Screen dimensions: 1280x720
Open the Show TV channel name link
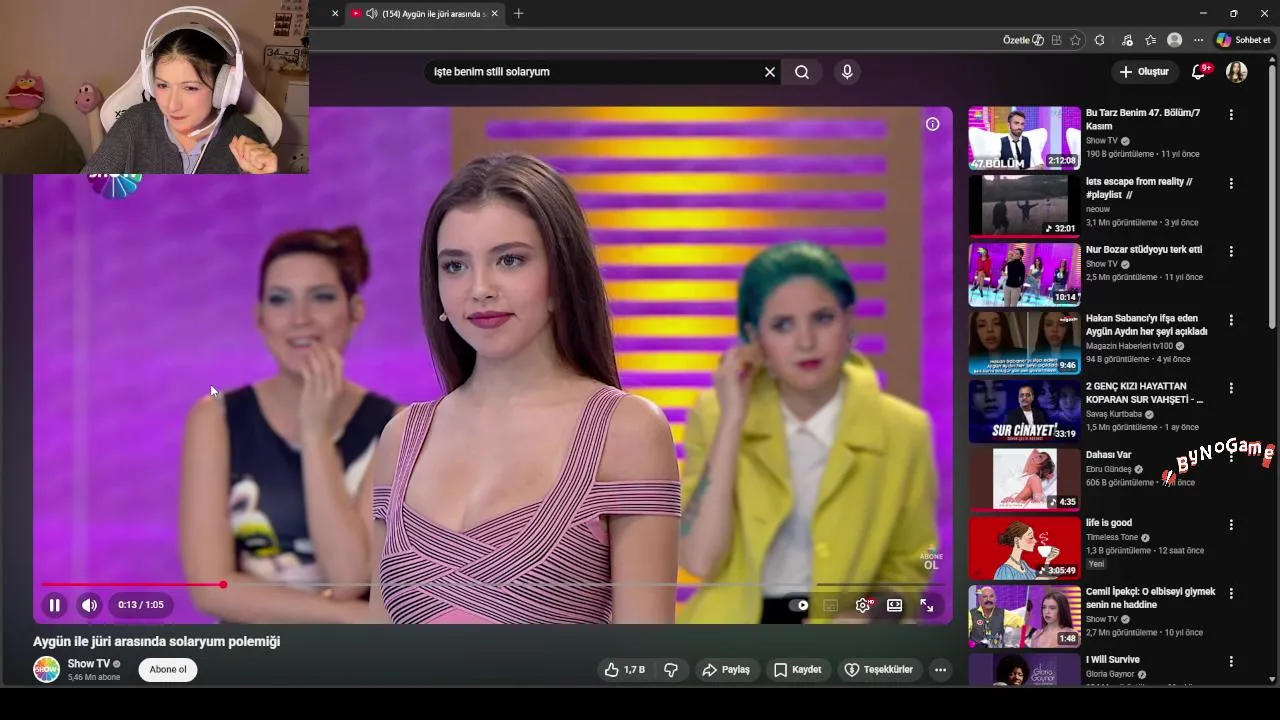[x=89, y=664]
